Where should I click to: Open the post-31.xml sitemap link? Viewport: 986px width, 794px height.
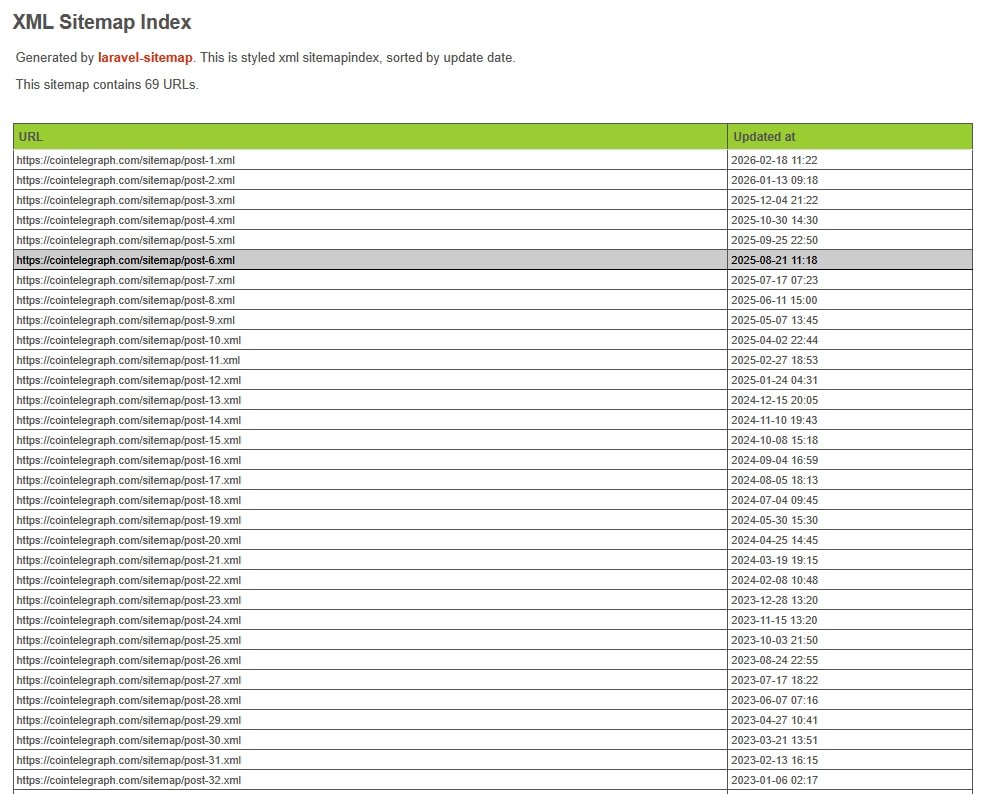click(129, 760)
